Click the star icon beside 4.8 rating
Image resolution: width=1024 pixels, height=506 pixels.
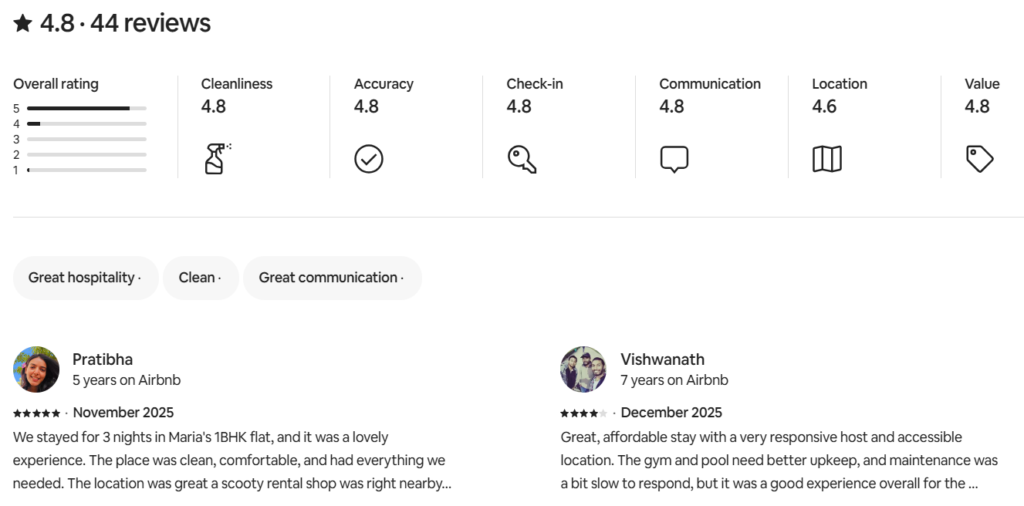23,23
